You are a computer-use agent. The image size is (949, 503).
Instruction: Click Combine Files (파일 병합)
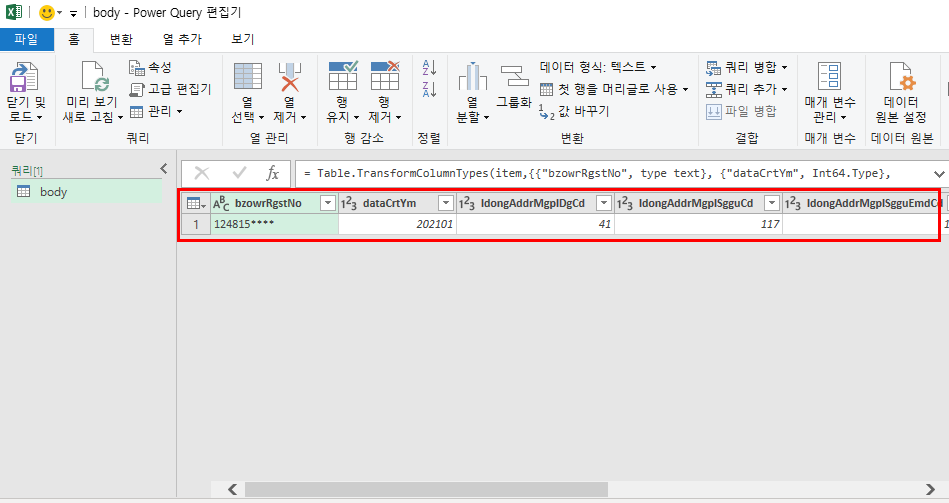point(741,111)
